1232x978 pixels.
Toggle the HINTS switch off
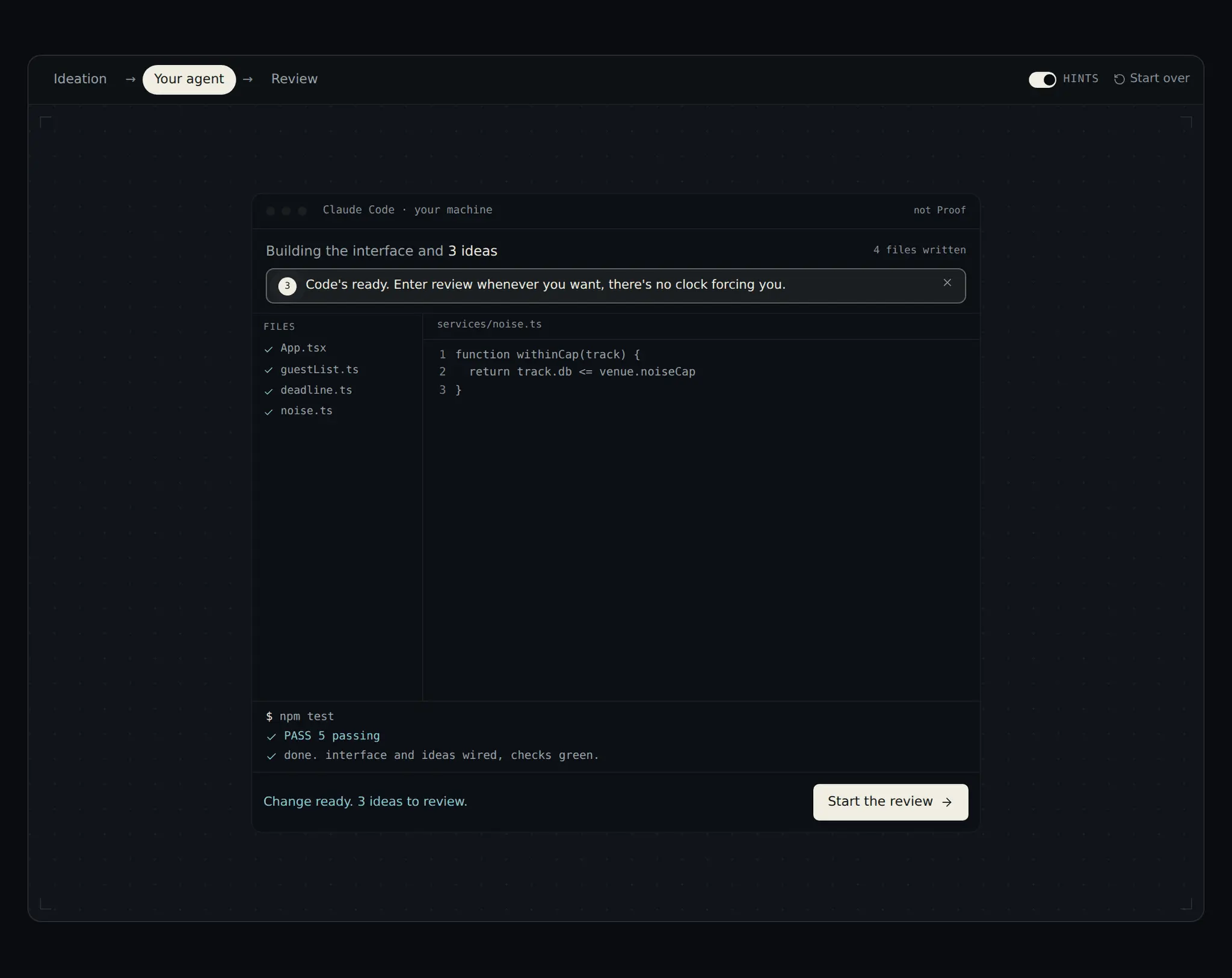1042,79
